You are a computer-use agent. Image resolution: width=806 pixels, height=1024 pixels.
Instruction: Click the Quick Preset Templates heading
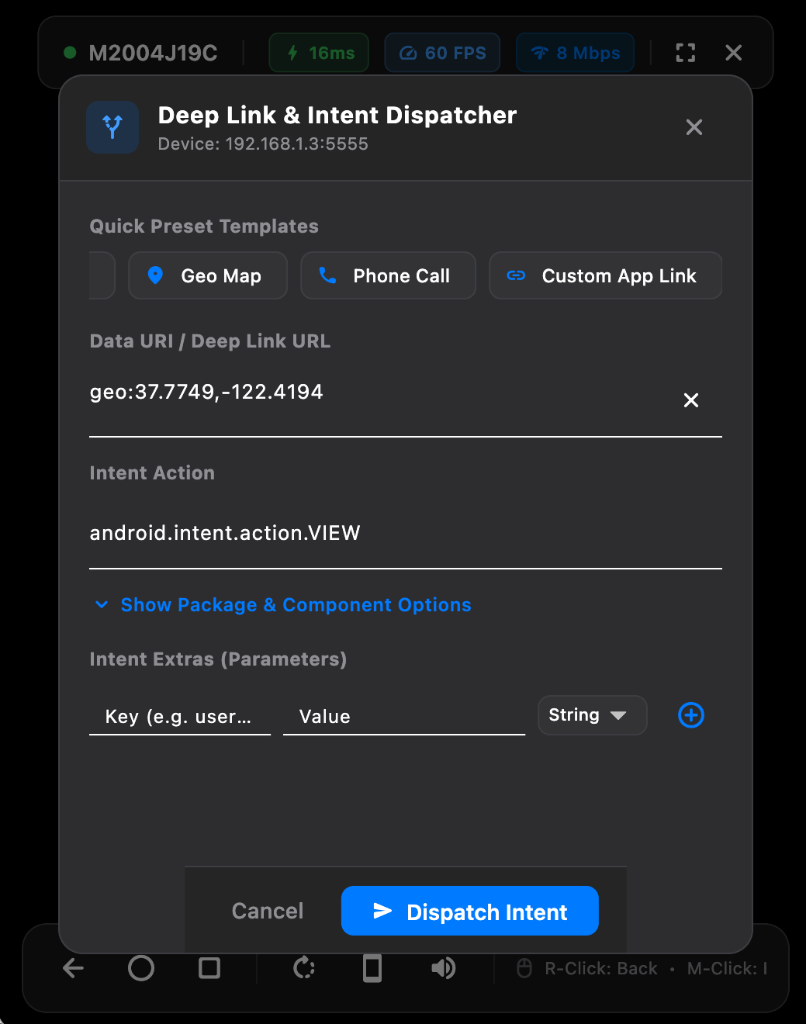pyautogui.click(x=204, y=226)
